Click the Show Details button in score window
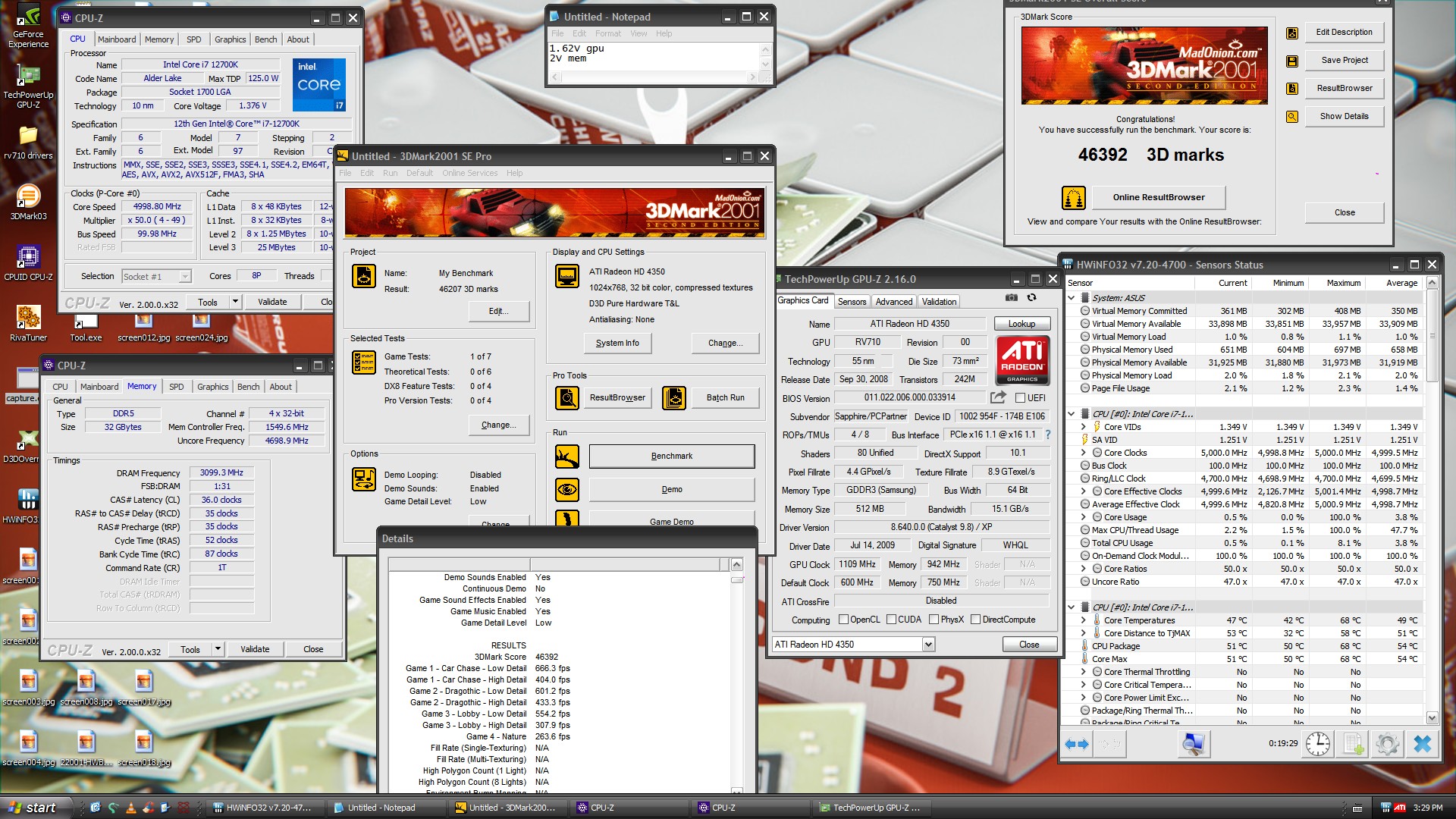This screenshot has height=819, width=1456. coord(1344,117)
